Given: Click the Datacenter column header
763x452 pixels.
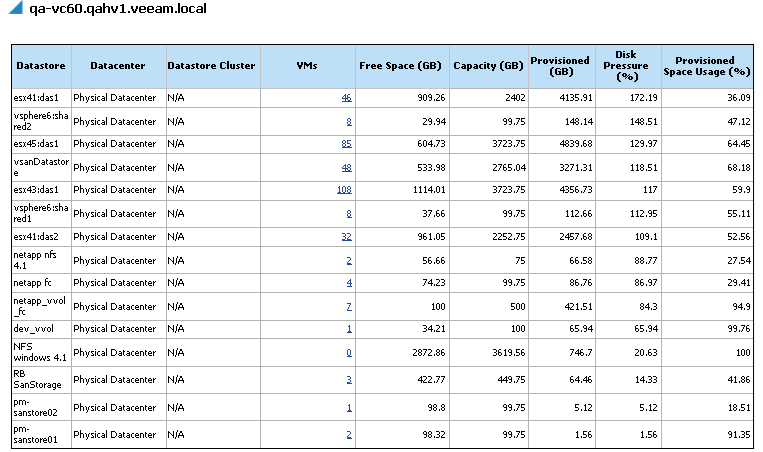Looking at the screenshot, I should pos(117,66).
